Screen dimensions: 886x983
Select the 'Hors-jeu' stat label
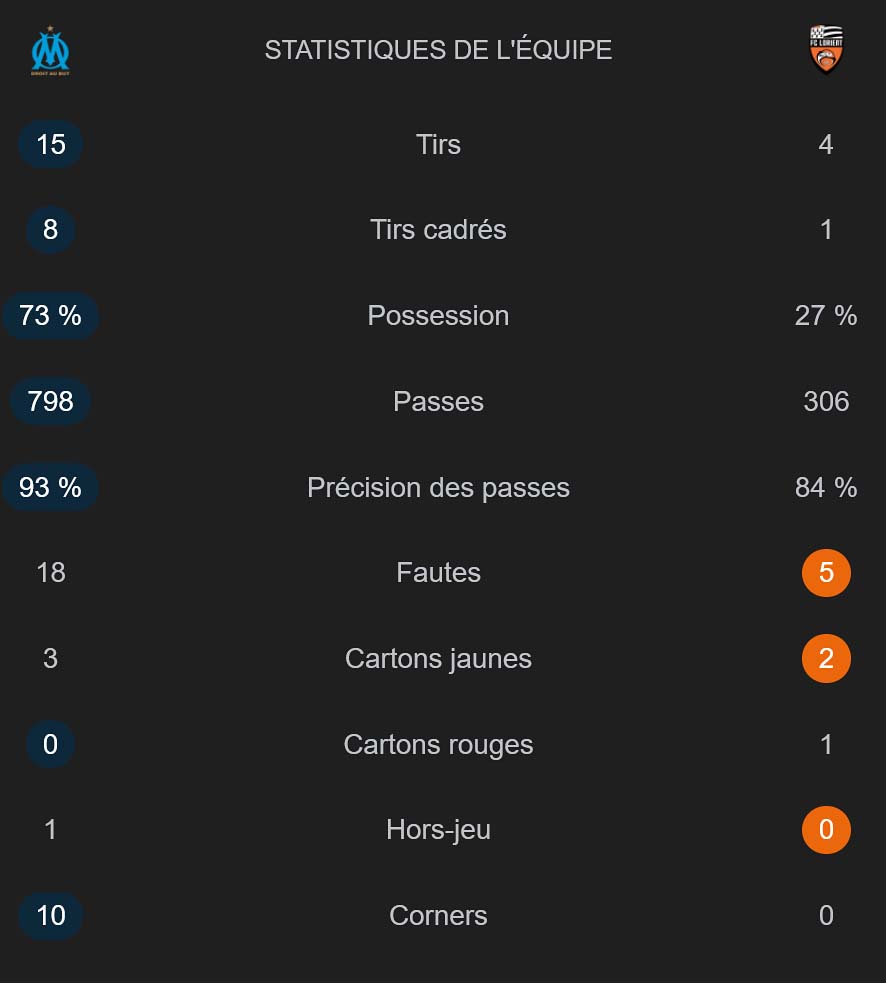pyautogui.click(x=438, y=829)
